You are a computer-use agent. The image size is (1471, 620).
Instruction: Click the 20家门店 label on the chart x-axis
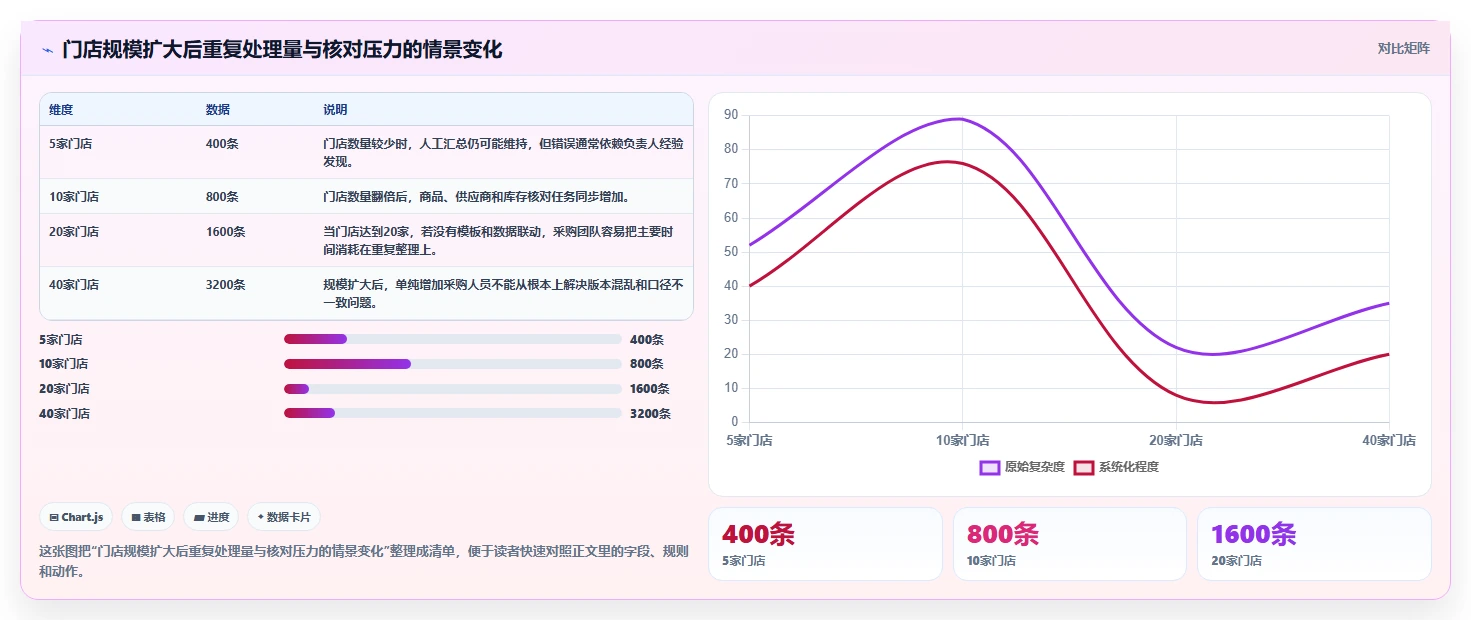[x=1176, y=440]
